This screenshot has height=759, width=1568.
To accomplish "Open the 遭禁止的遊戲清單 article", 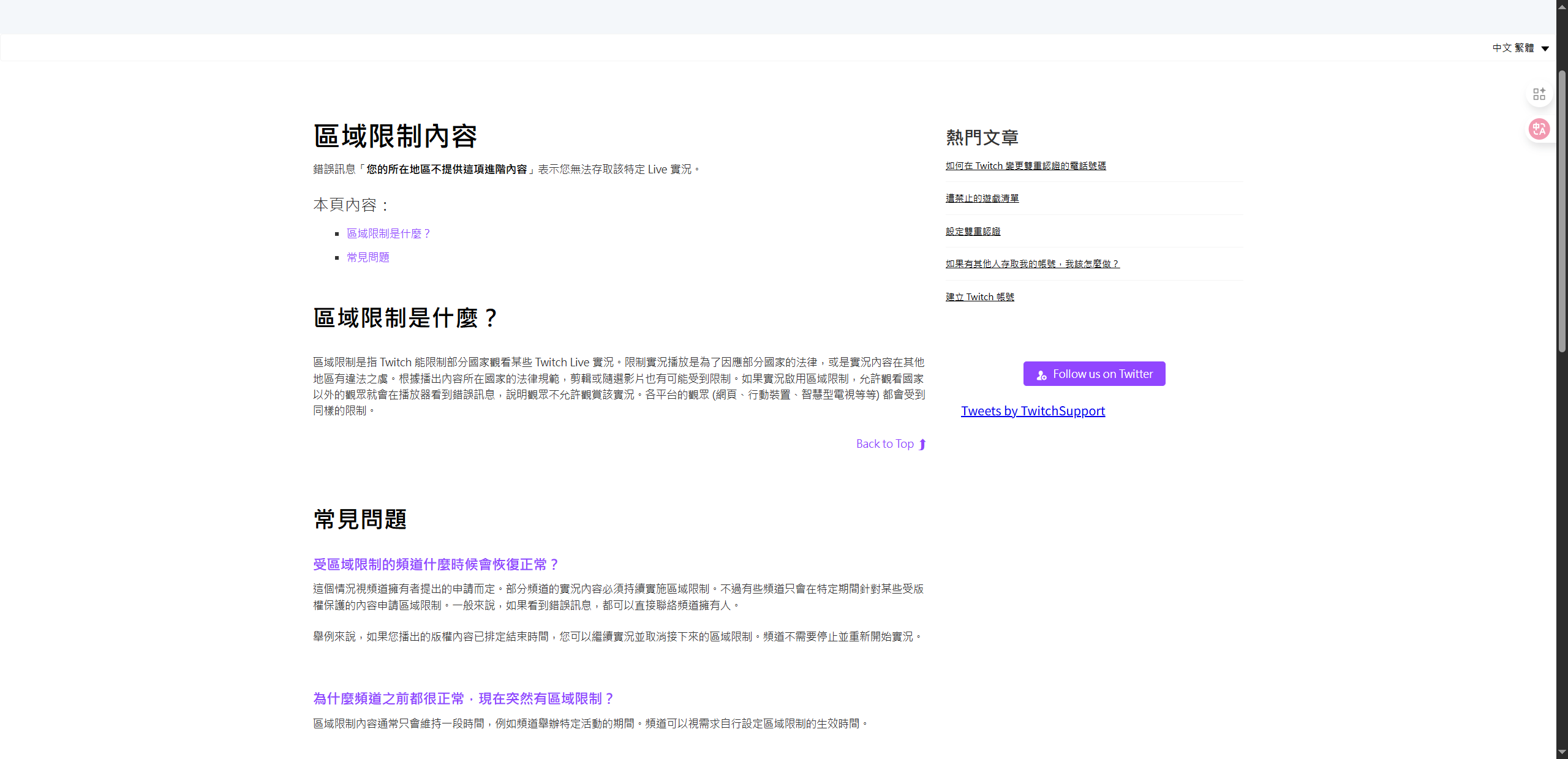I will [x=982, y=198].
